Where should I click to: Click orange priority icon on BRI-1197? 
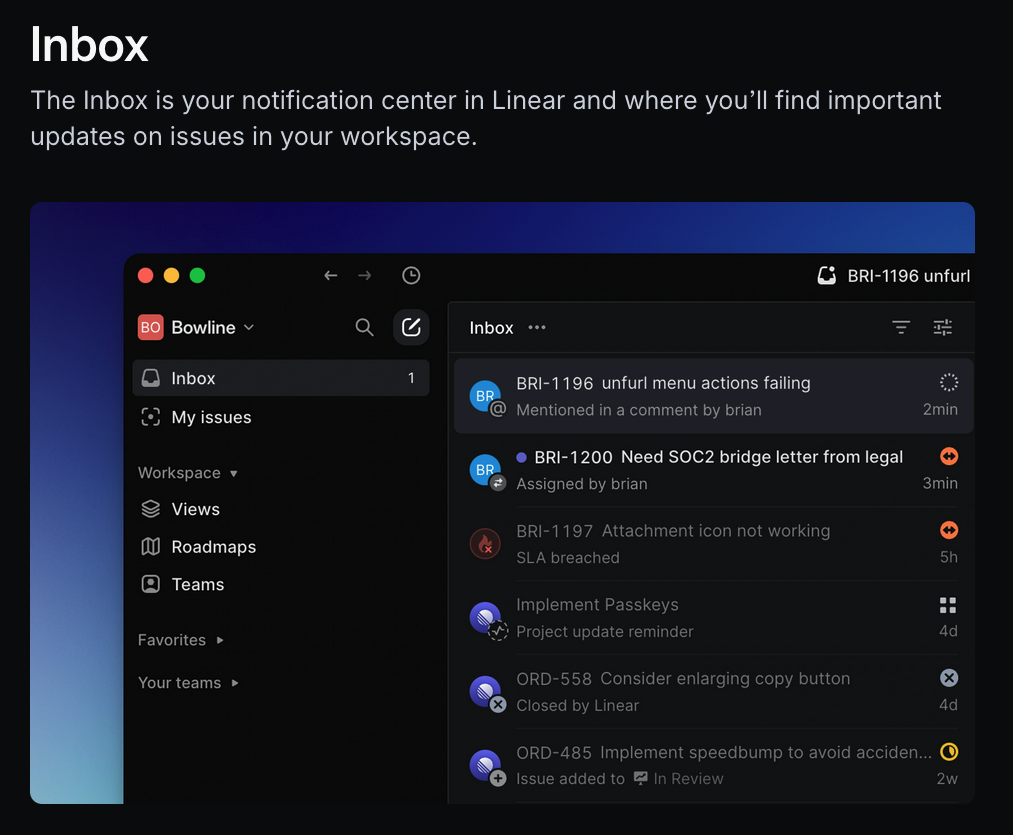[x=948, y=530]
